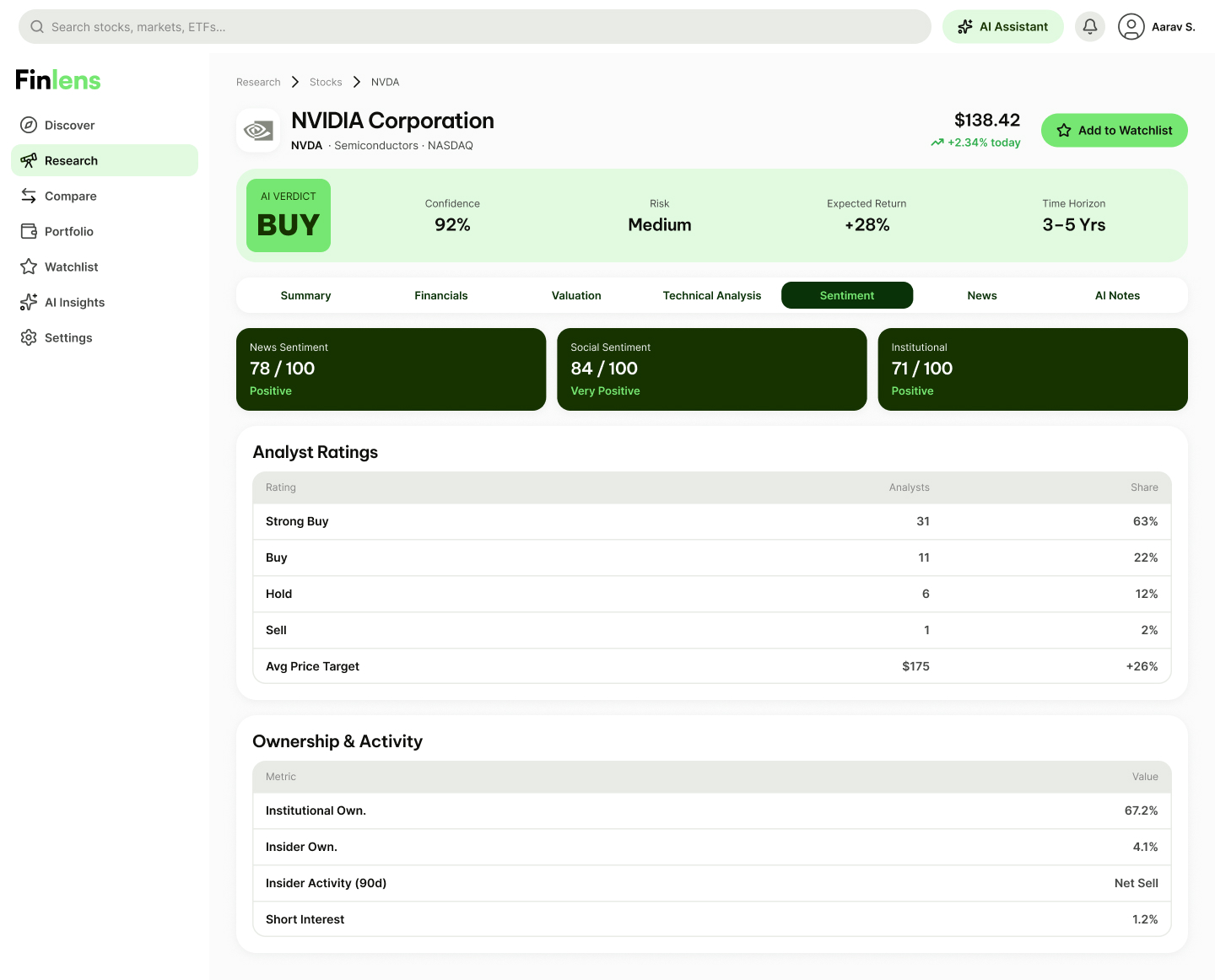Viewport: 1215px width, 980px height.
Task: Go to the News tab
Action: (982, 295)
